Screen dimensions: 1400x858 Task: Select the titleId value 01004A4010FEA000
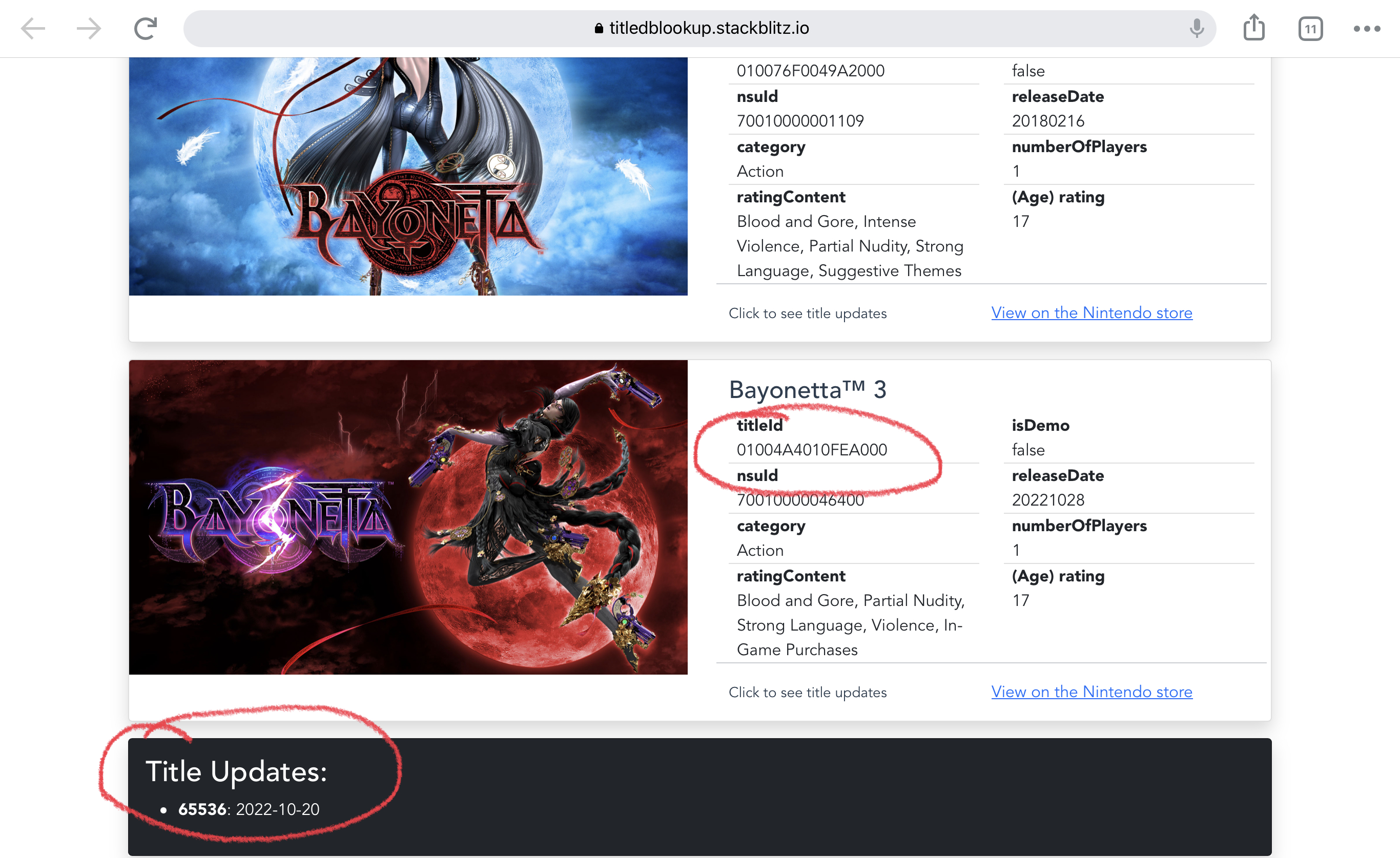tap(811, 450)
